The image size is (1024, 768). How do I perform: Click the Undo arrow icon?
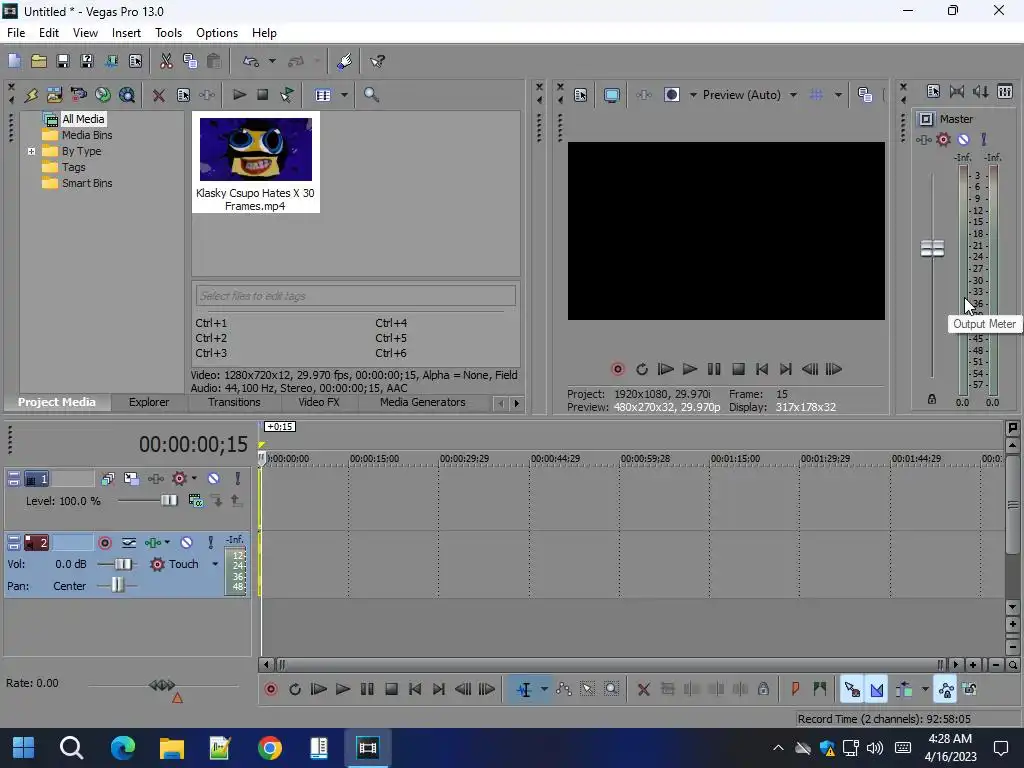(251, 61)
